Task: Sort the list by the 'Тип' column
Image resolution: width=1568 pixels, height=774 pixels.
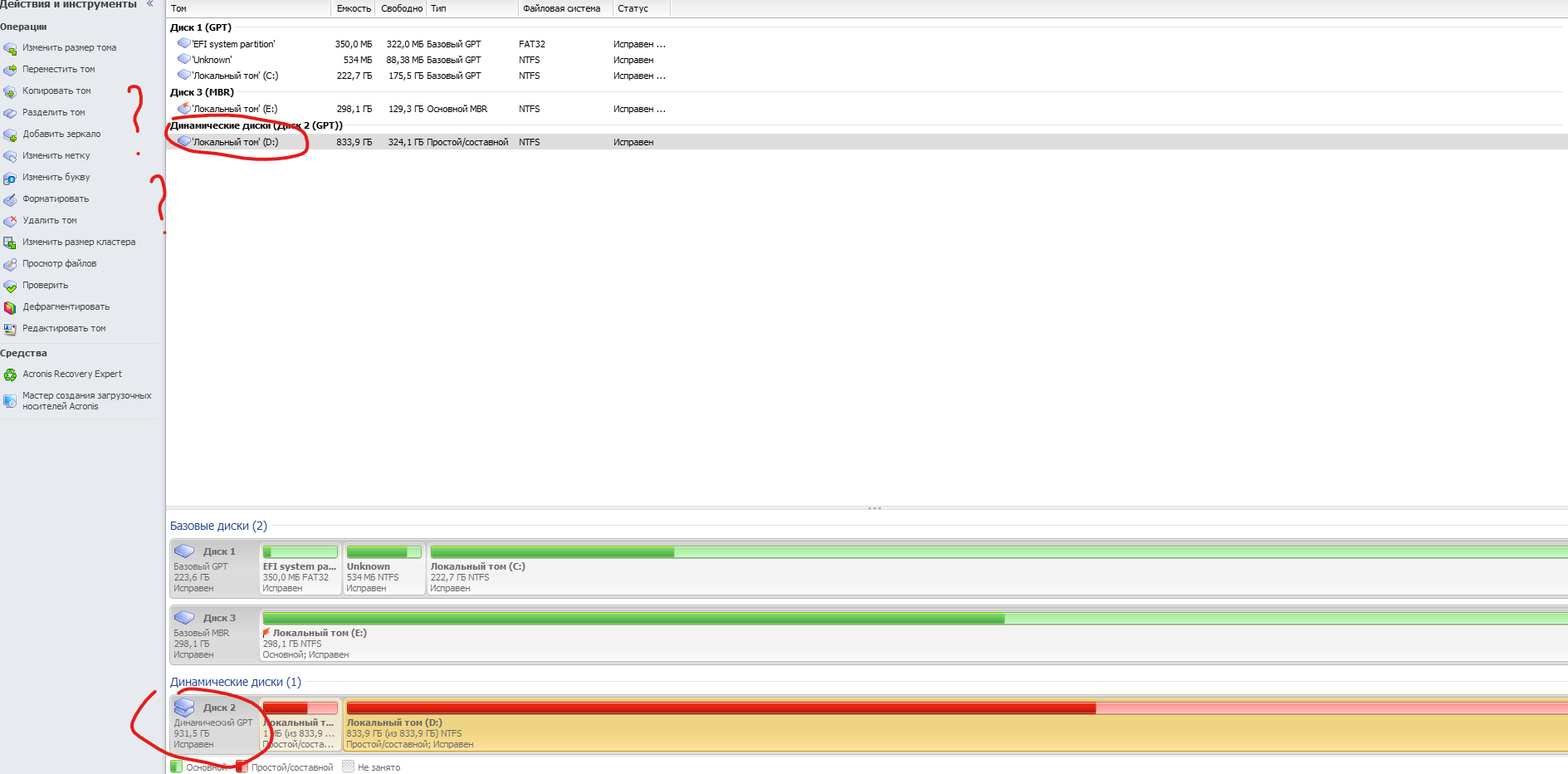Action: [472, 8]
